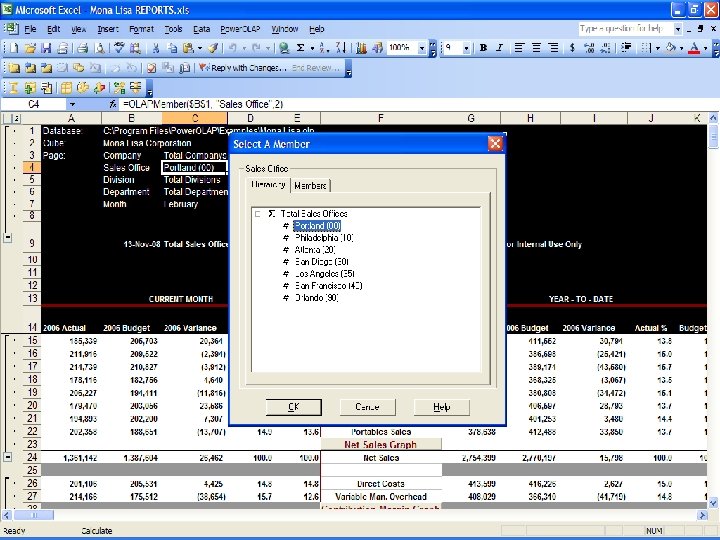Open the Tools menu

[173, 29]
